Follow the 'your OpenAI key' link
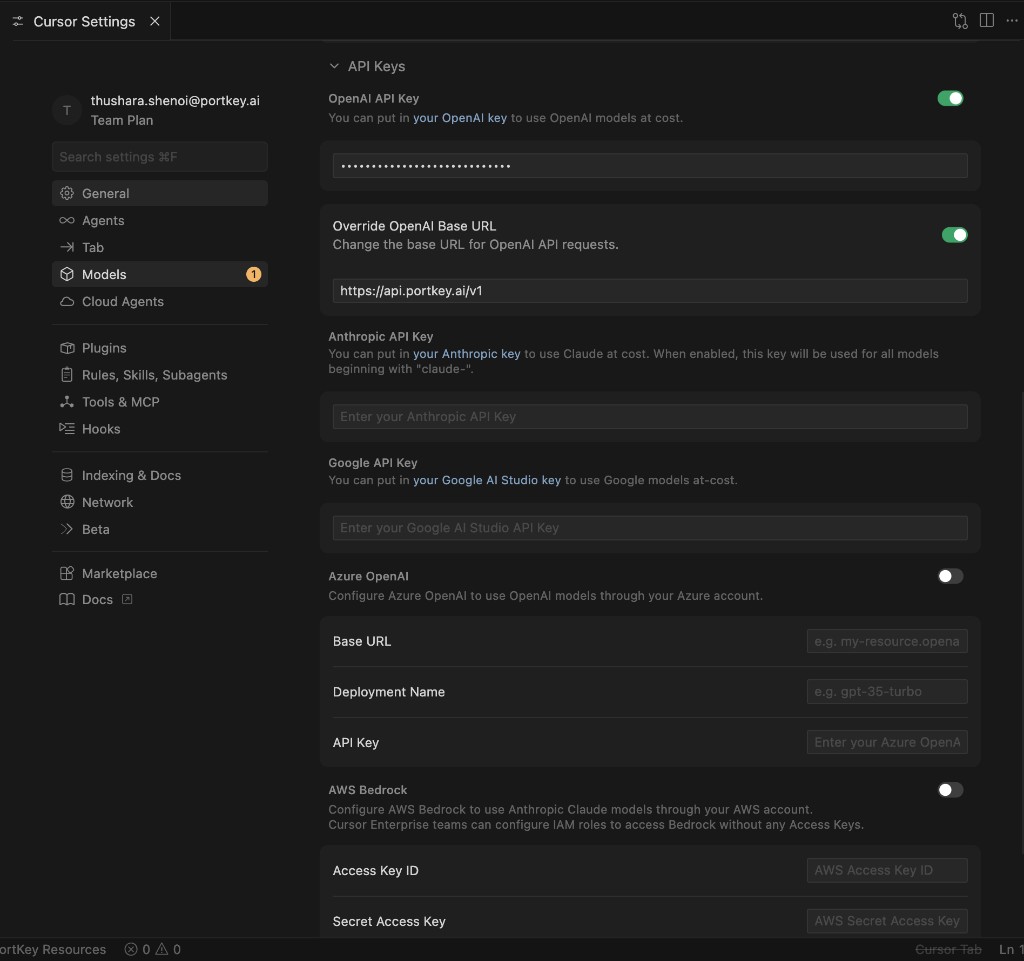 click(x=460, y=118)
